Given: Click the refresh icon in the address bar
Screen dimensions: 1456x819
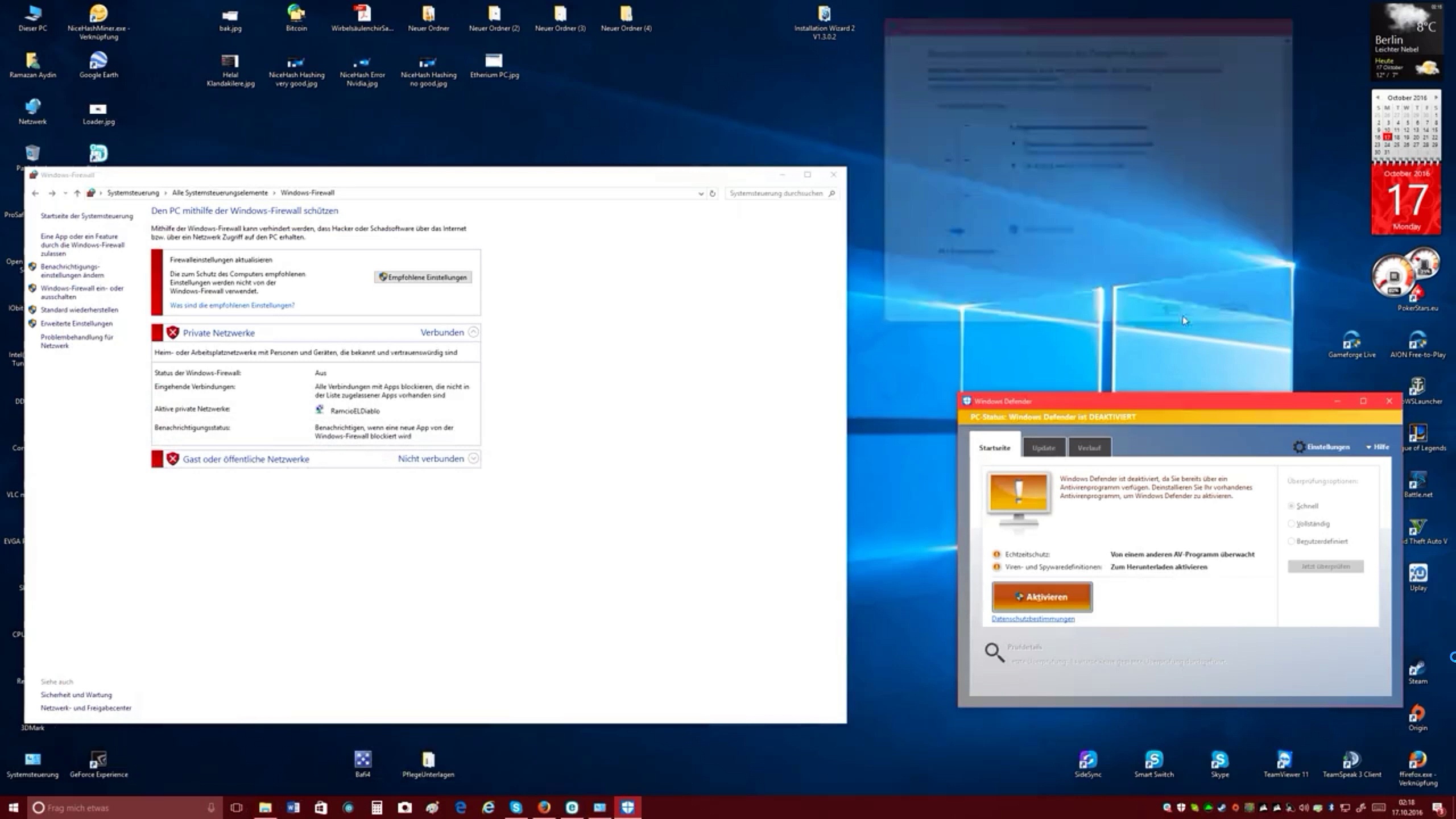Looking at the screenshot, I should pyautogui.click(x=712, y=193).
